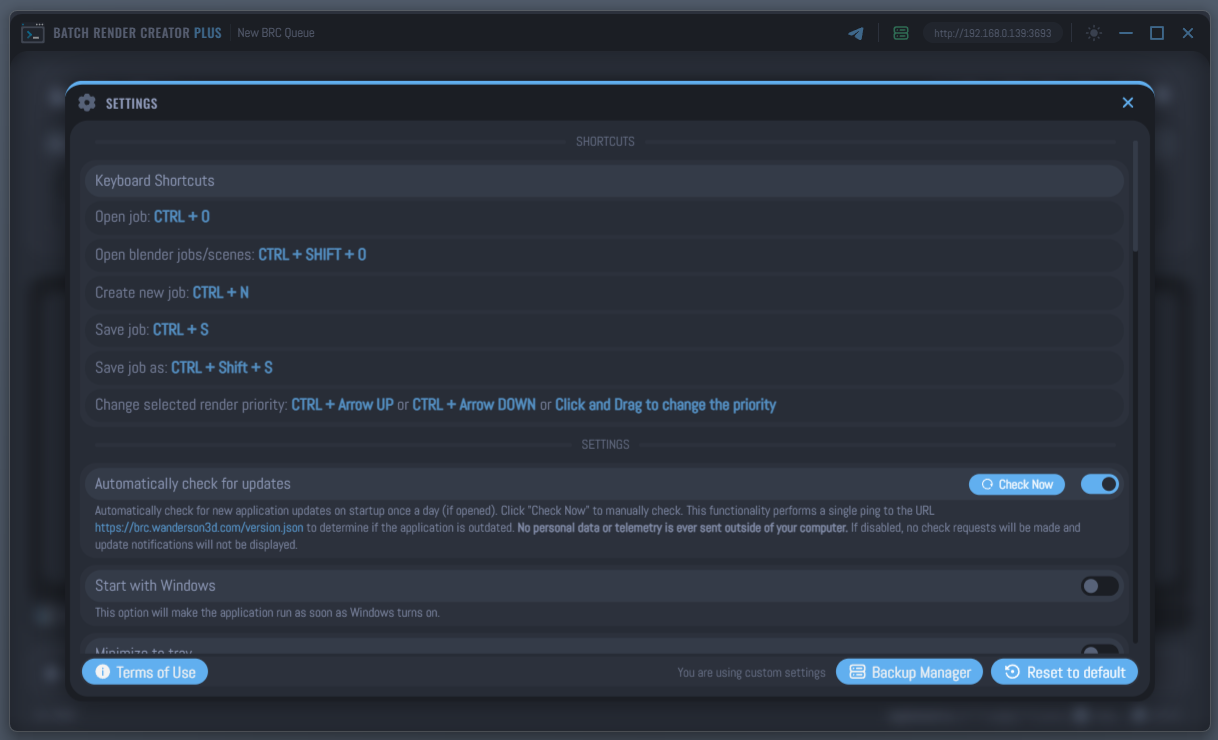Click 'You are using custom settings' text

[x=751, y=673]
